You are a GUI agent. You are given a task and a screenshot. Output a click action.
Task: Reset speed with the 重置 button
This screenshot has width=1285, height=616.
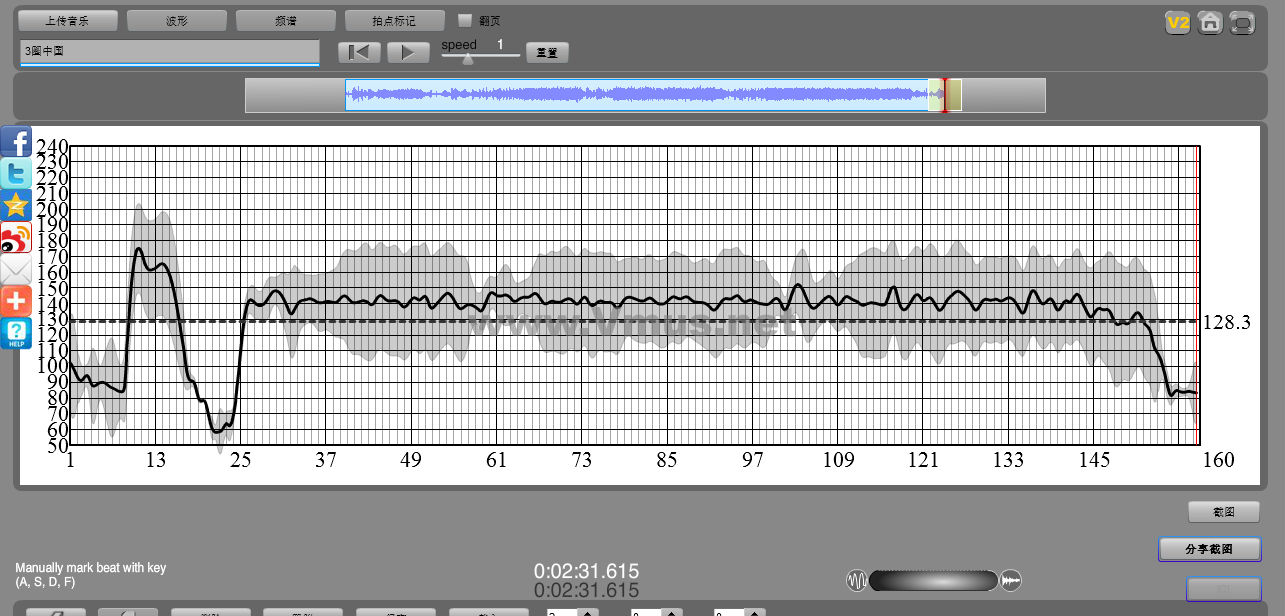(547, 52)
